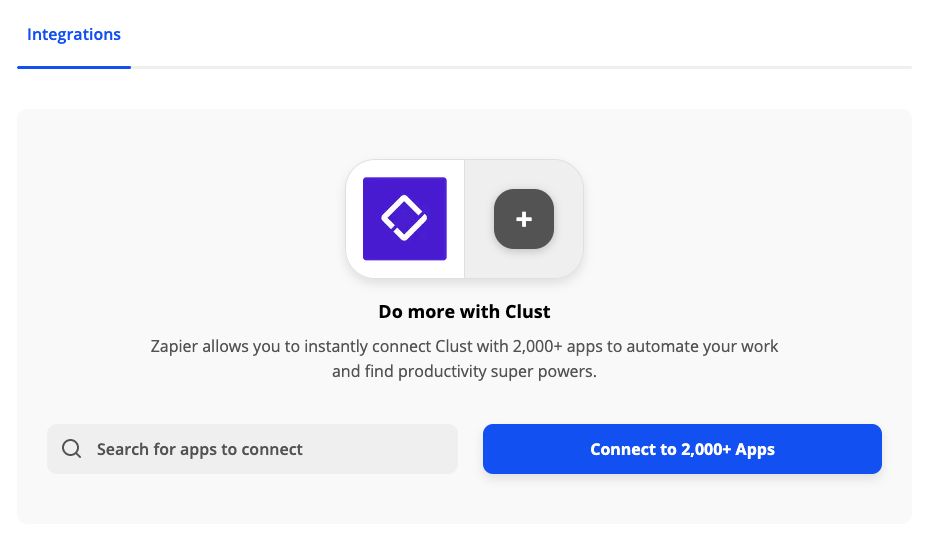The width and height of the screenshot is (942, 556).
Task: Click Connect to 2,000+ Apps button
Action: pos(682,449)
